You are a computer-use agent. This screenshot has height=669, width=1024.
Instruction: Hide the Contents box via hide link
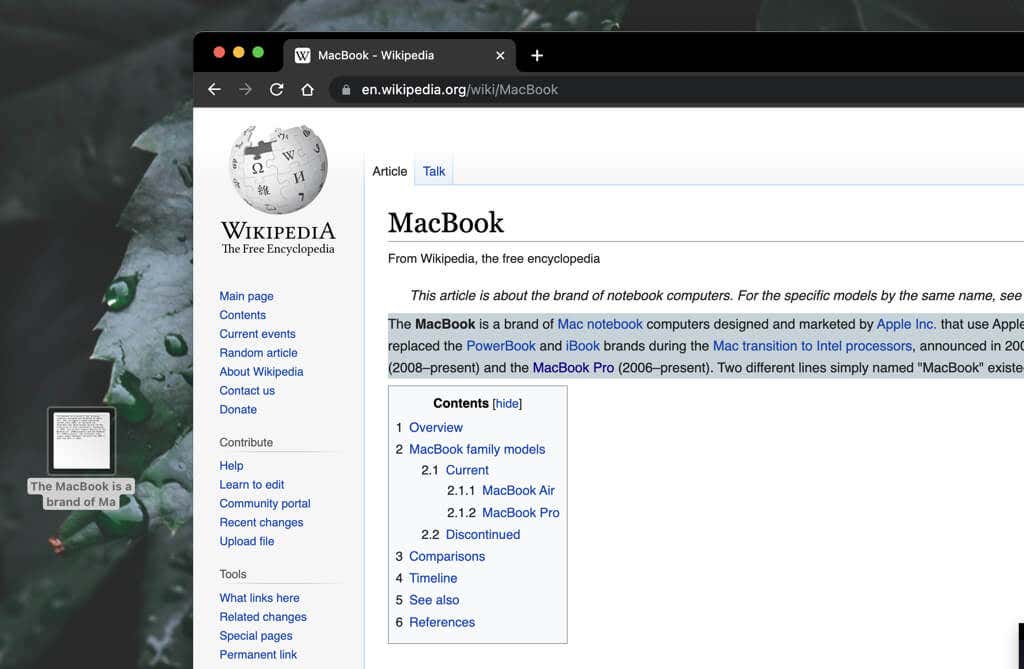507,404
